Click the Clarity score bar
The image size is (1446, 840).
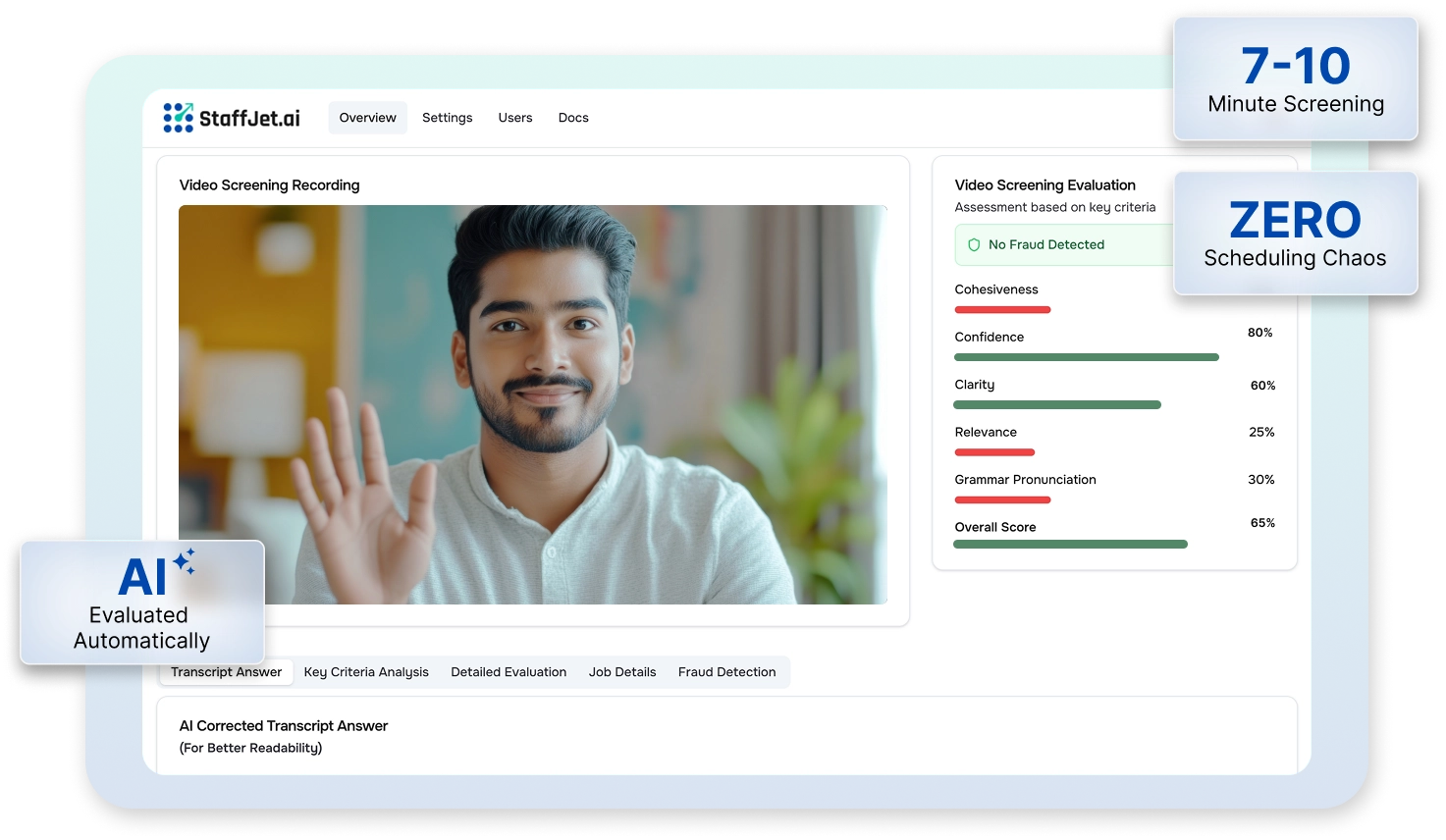point(1057,405)
